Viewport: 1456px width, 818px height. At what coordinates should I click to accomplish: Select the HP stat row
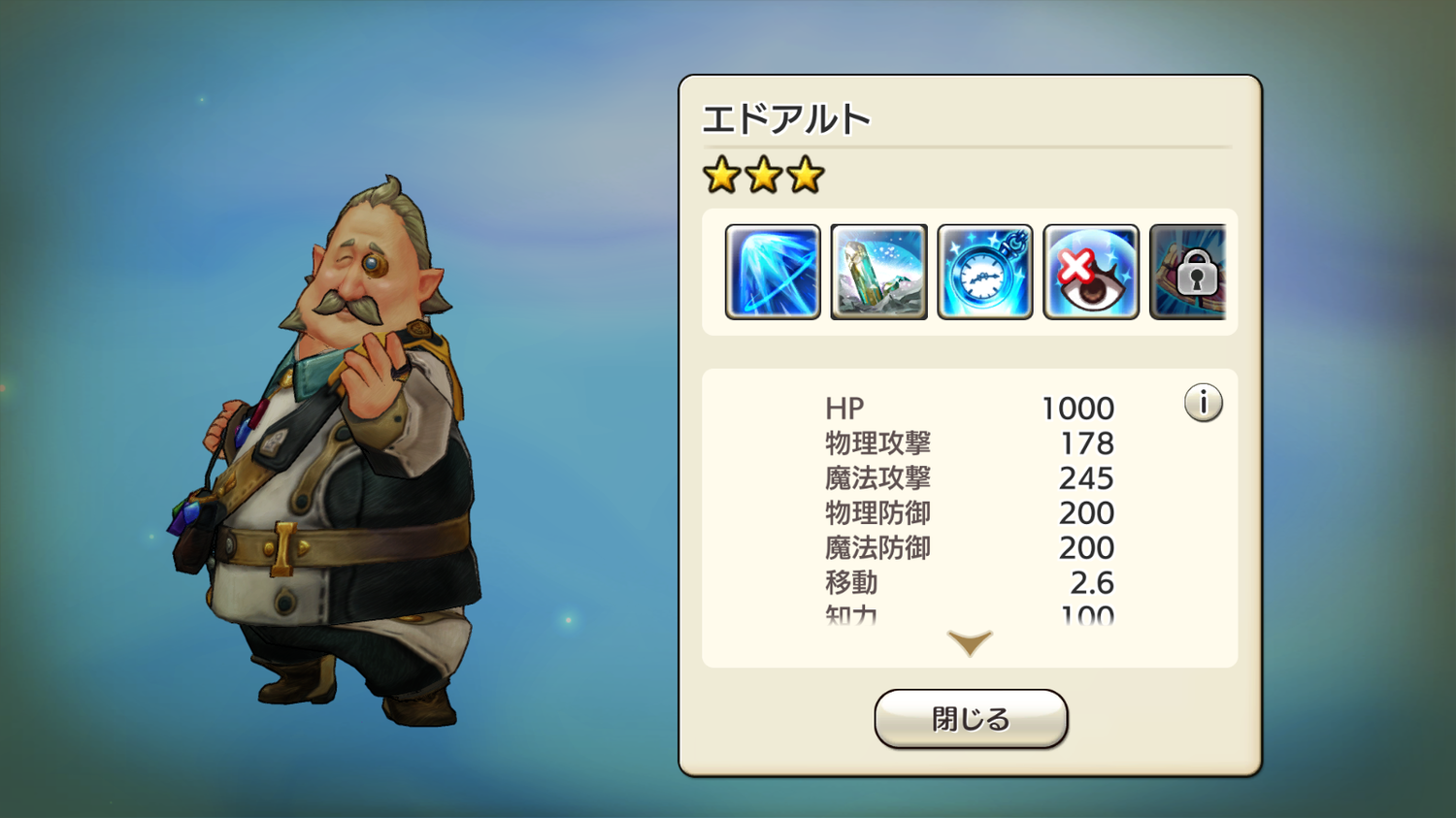pyautogui.click(x=970, y=409)
